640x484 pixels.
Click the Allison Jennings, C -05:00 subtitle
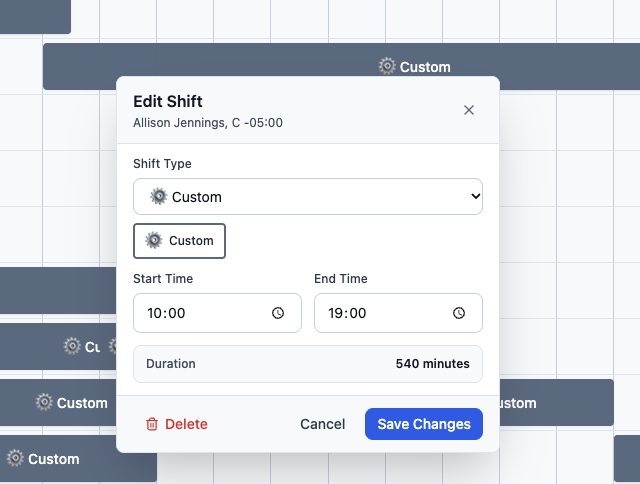click(208, 123)
